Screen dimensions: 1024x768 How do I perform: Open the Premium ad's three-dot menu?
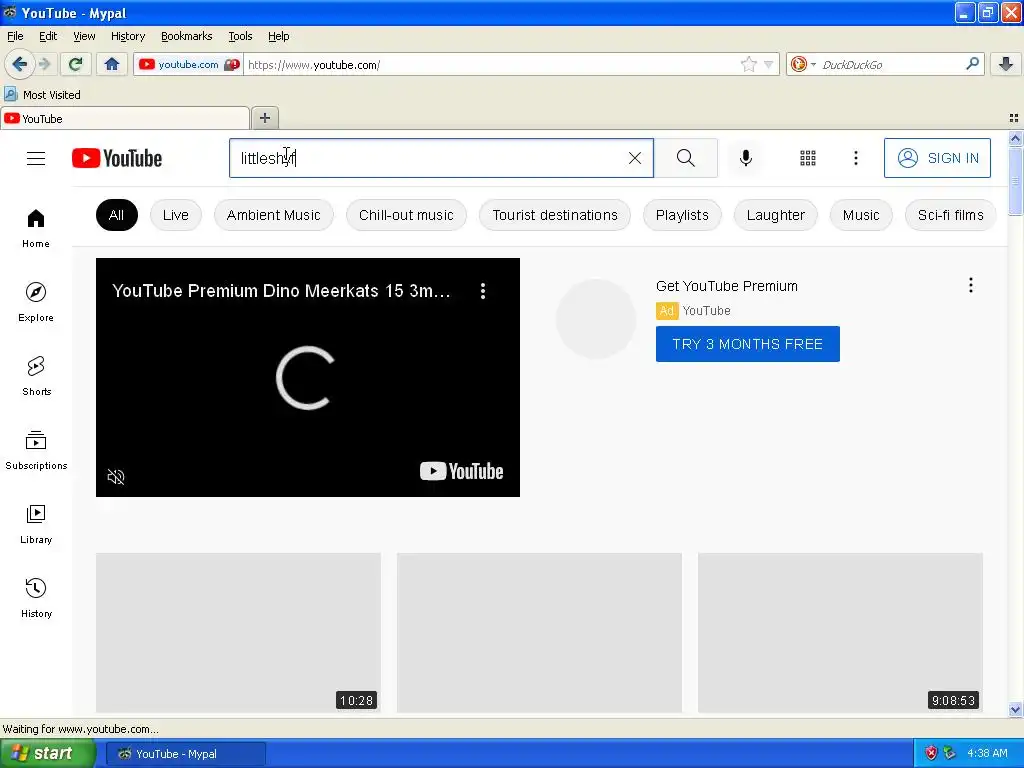(x=970, y=285)
